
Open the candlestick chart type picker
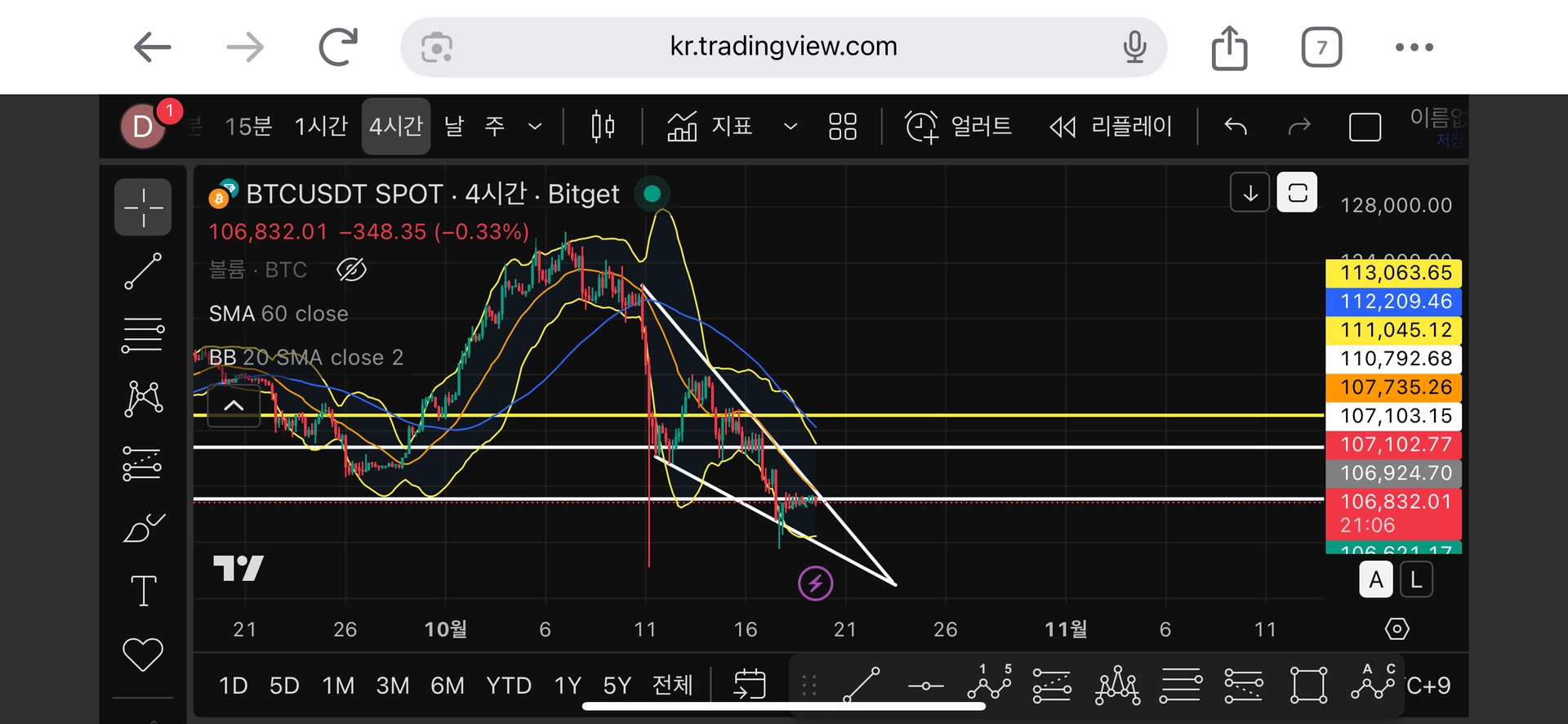603,127
